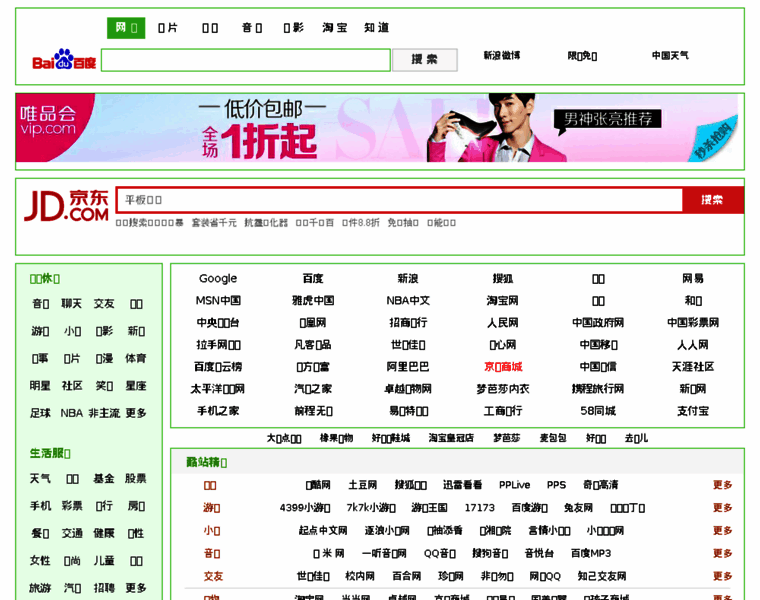Image resolution: width=760 pixels, height=600 pixels.
Task: Select 天气 under the 生活服务 section
Action: point(40,479)
